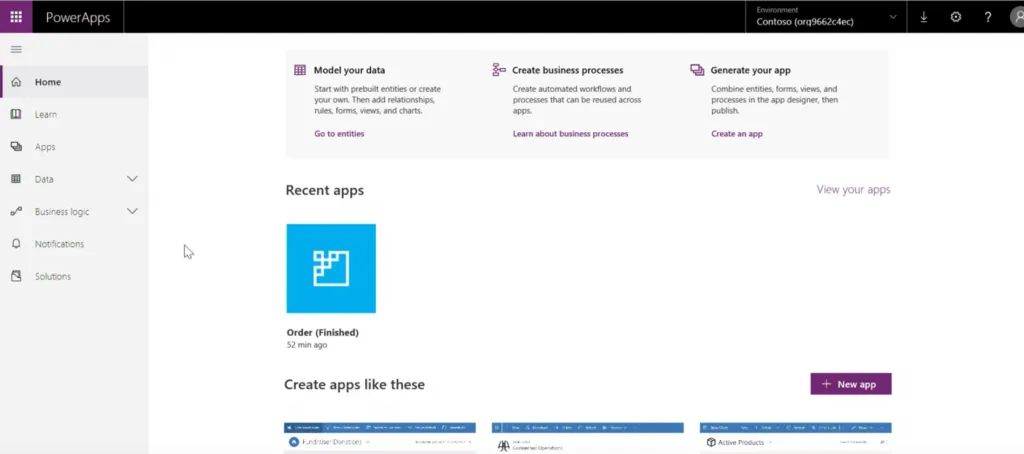Click the Generate your app heading

[750, 70]
